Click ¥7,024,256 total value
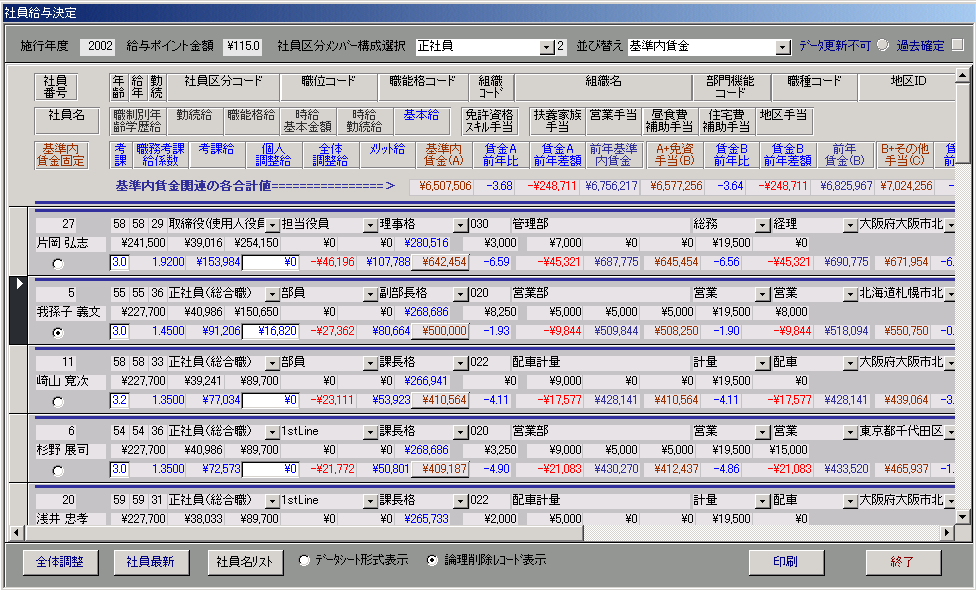 point(906,186)
